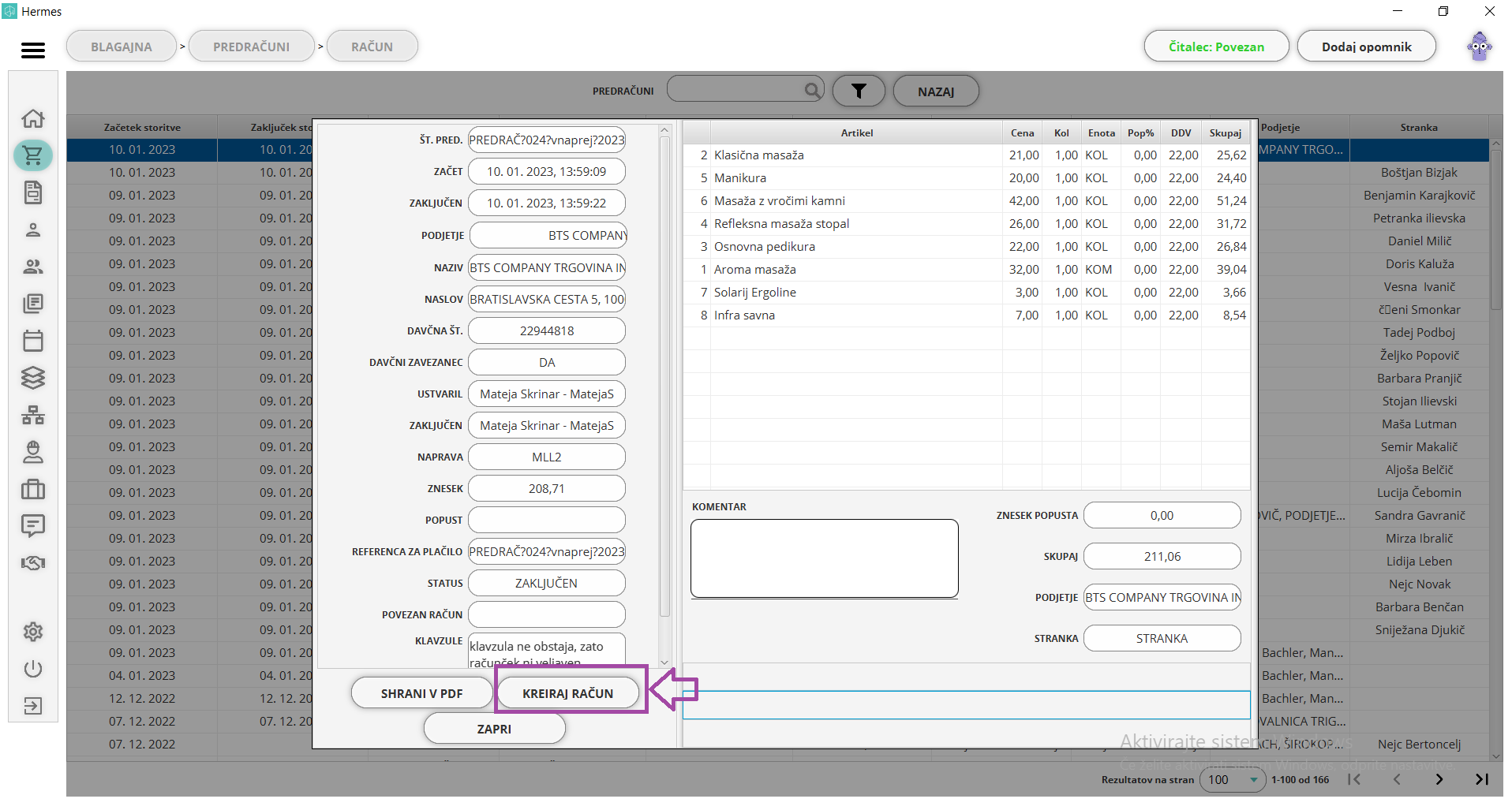Select row with customer Doris Kaluža
The width and height of the screenshot is (1512, 810).
[x=1419, y=264]
